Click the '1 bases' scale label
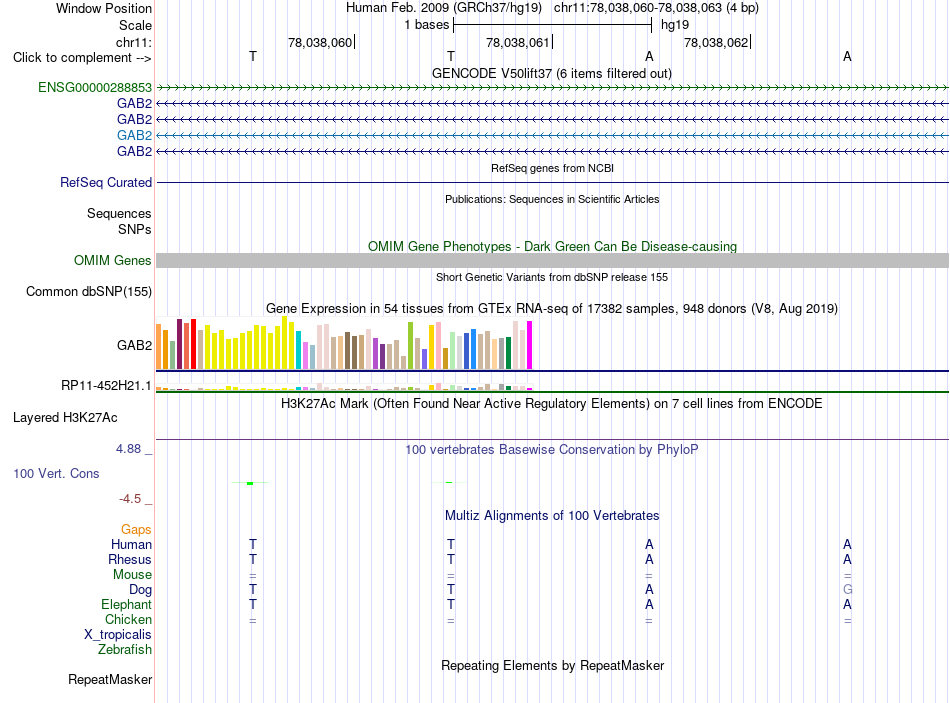This screenshot has height=703, width=950. (427, 25)
